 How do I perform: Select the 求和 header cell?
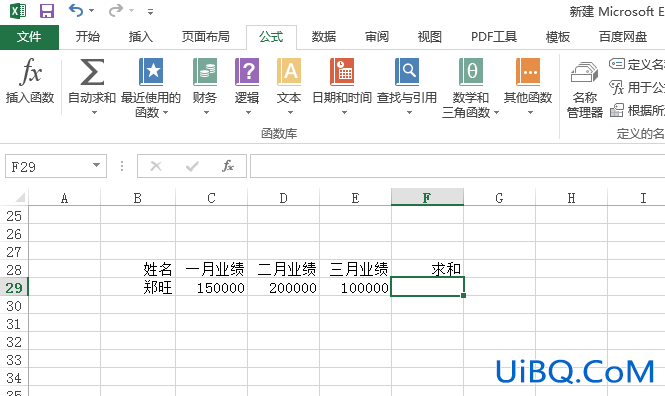point(428,269)
